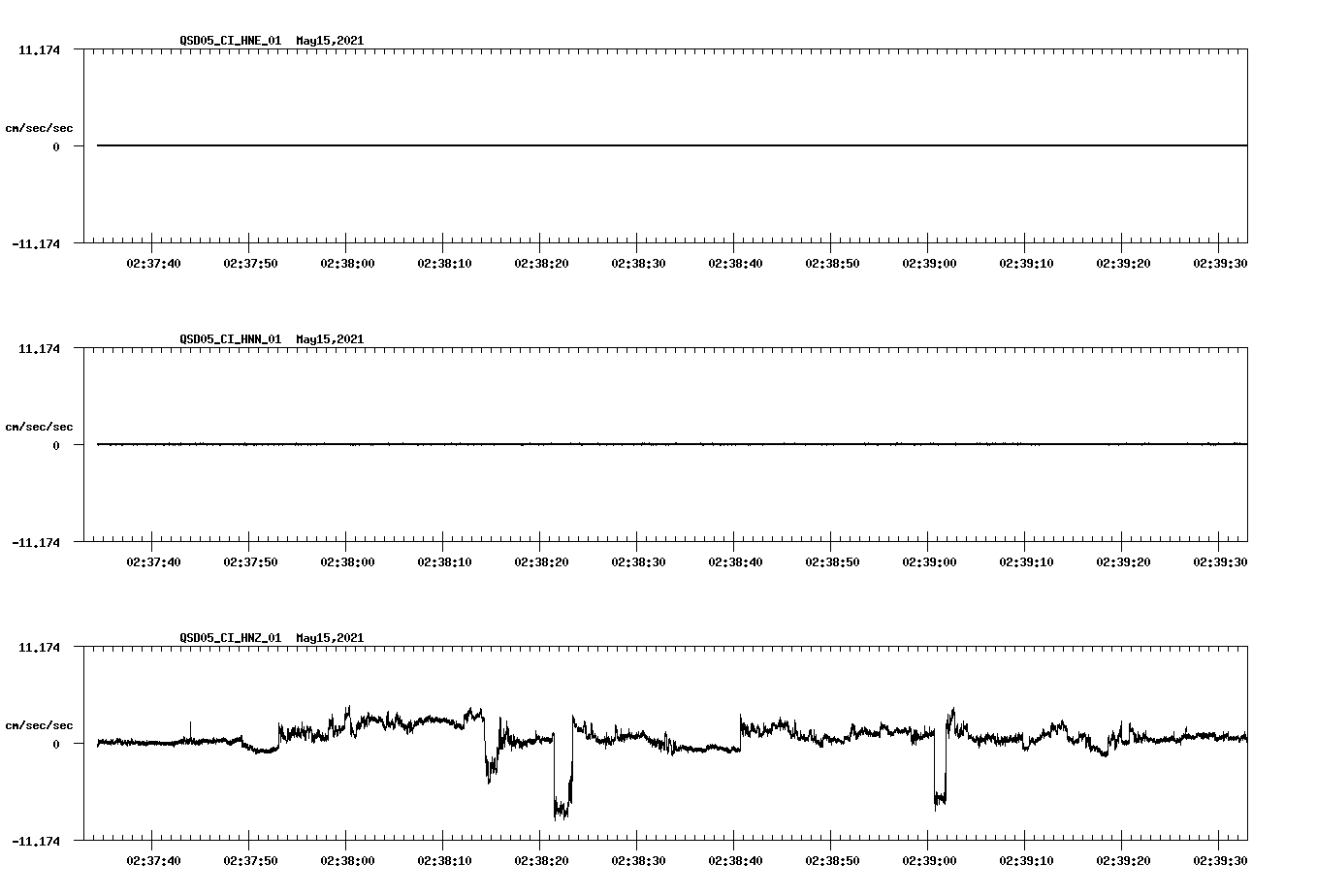Click the -11.174 lower amplitude label on HNZ plot
The image size is (1317, 896).
click(x=35, y=843)
